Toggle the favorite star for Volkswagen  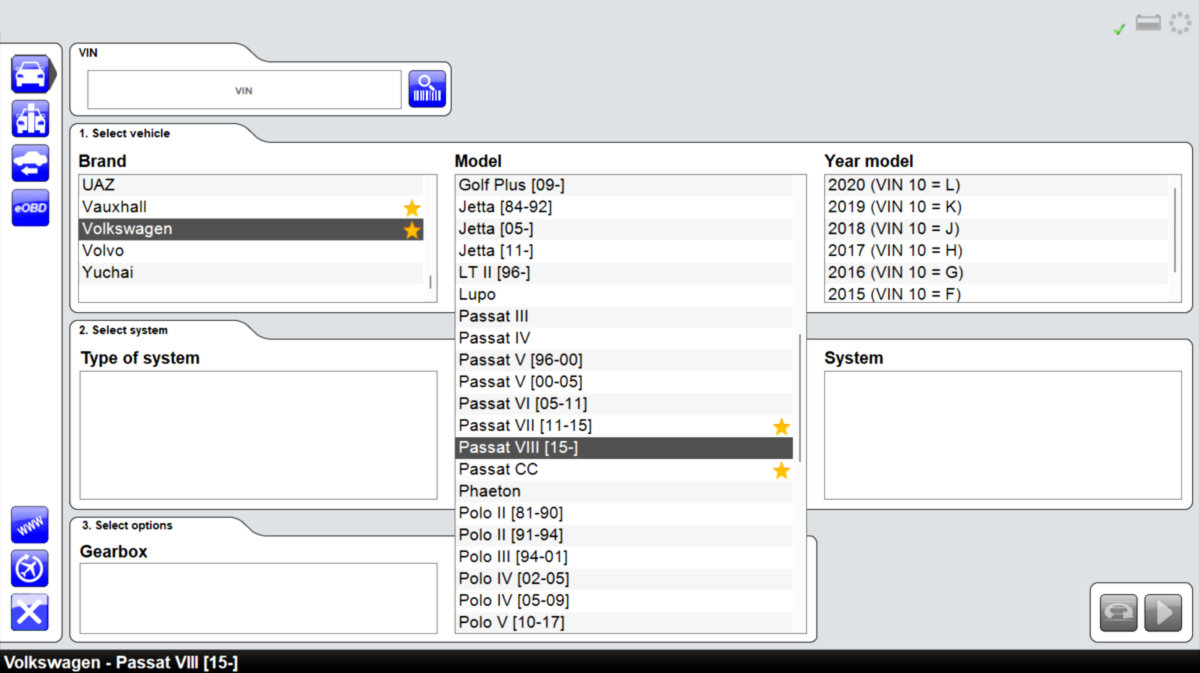(x=412, y=230)
